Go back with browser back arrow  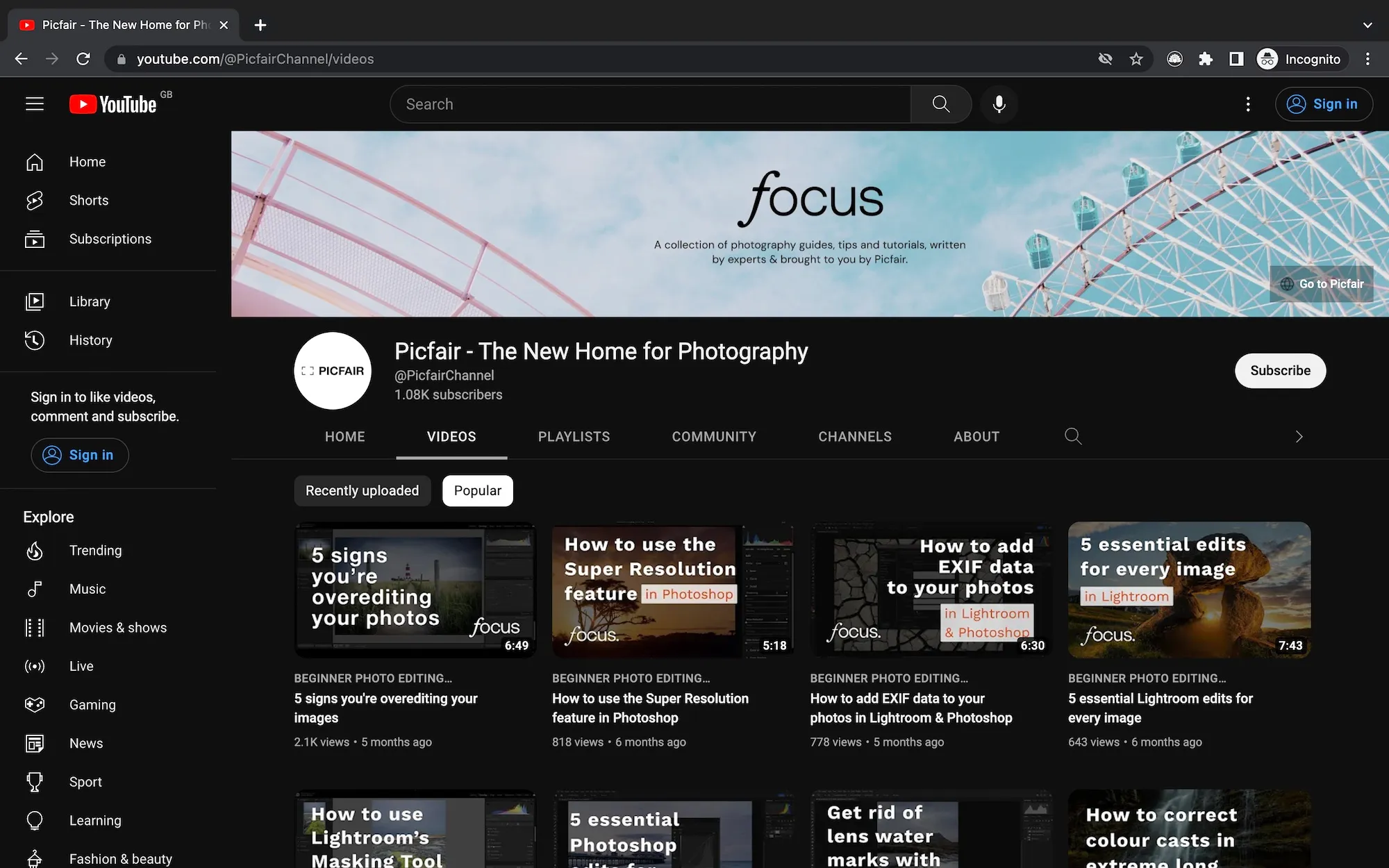(x=22, y=59)
